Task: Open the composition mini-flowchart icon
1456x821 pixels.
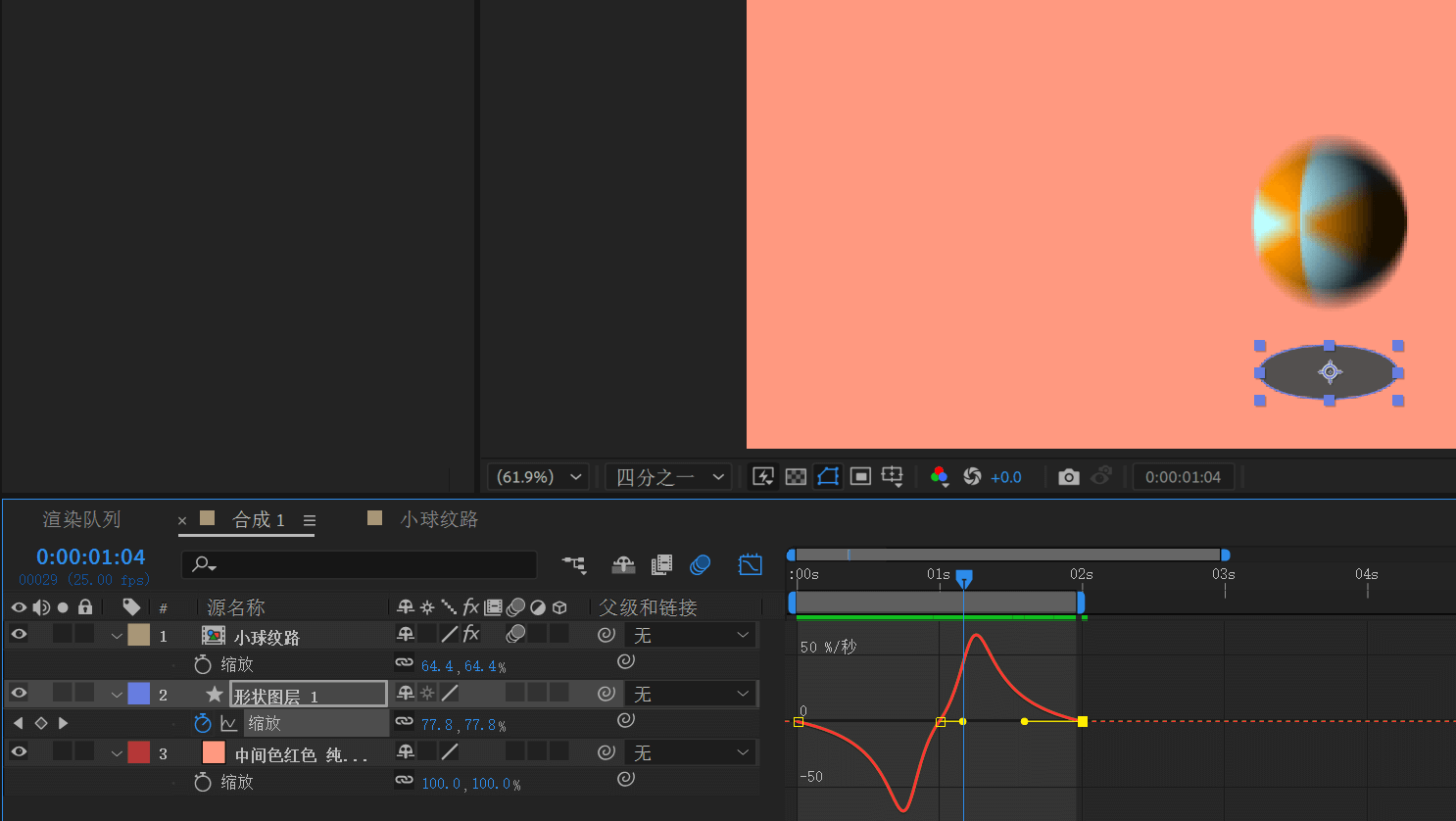Action: tap(574, 564)
